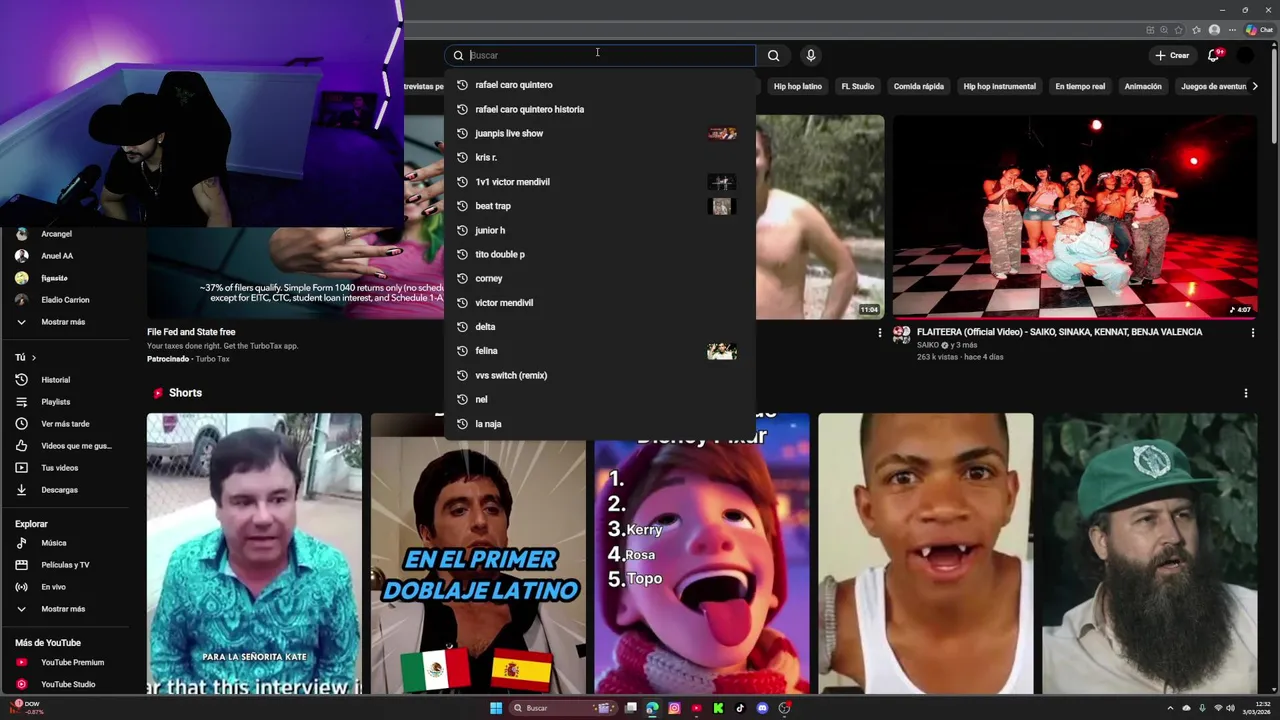
Task: Open the Edge settings and more menu
Action: coord(1232,30)
